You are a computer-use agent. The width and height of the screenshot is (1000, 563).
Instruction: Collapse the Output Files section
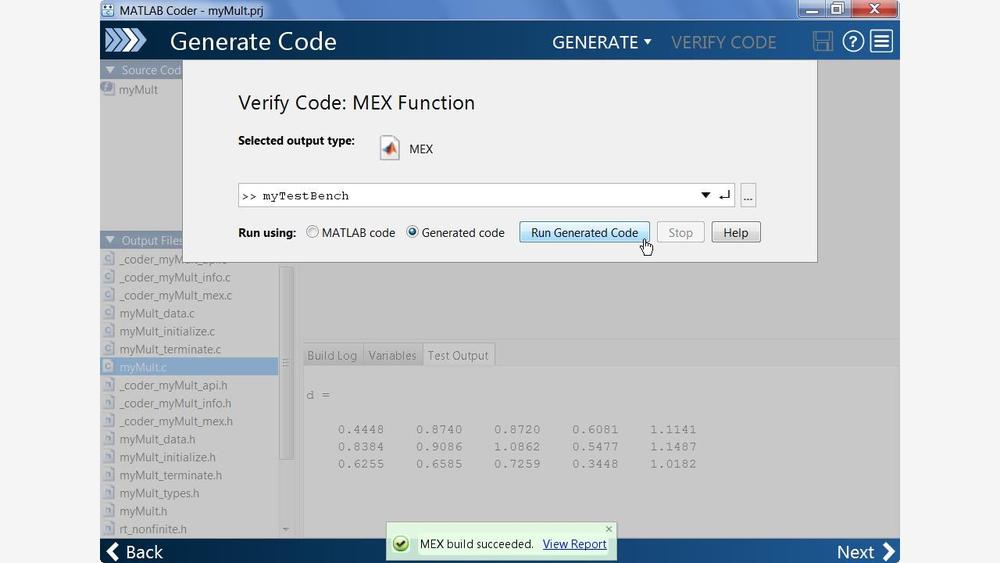pos(110,240)
